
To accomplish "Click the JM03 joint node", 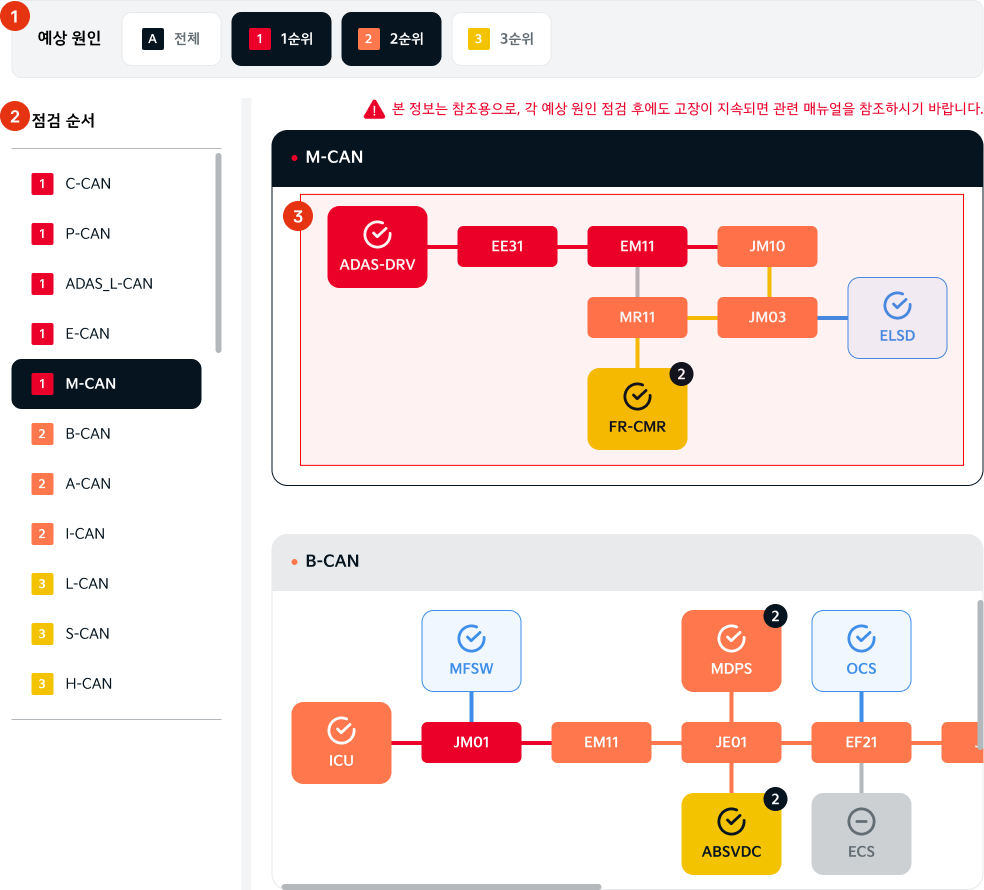I will [x=767, y=318].
